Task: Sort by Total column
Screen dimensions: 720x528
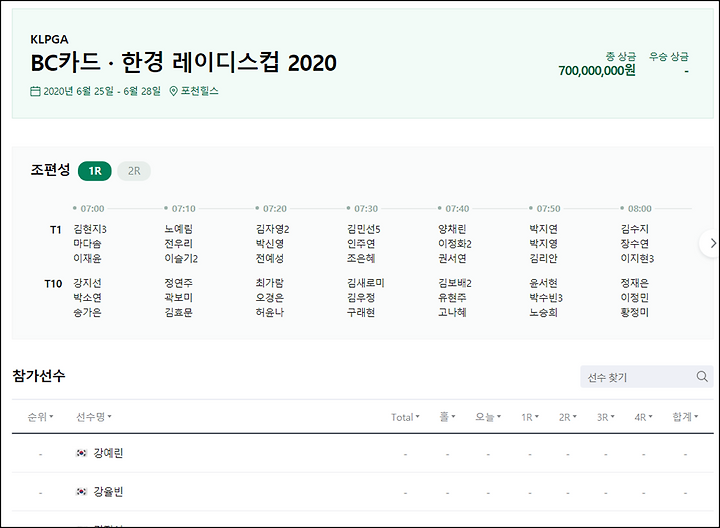Action: [x=405, y=417]
